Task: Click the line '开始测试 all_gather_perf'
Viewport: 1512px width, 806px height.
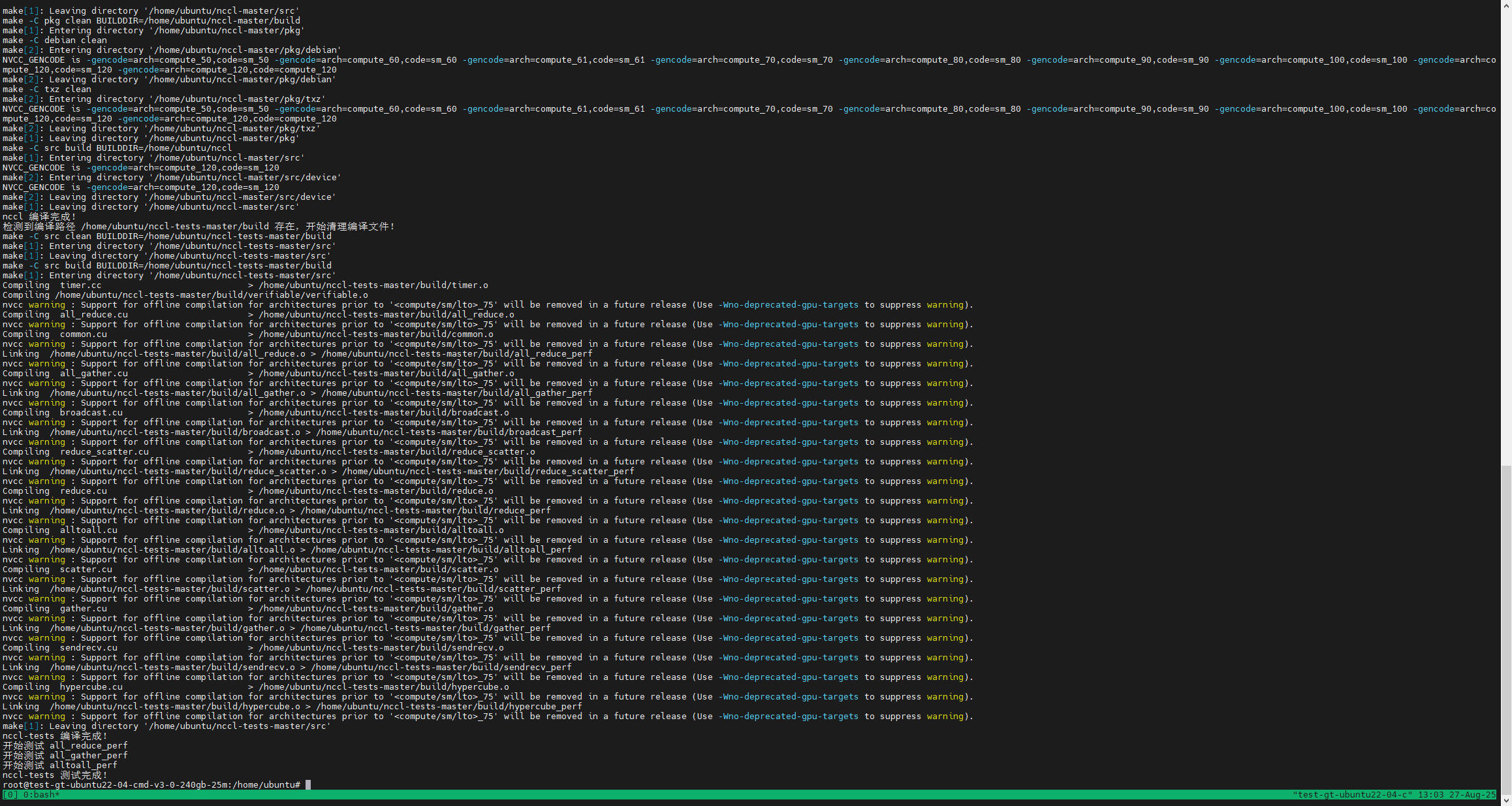Action: point(65,756)
